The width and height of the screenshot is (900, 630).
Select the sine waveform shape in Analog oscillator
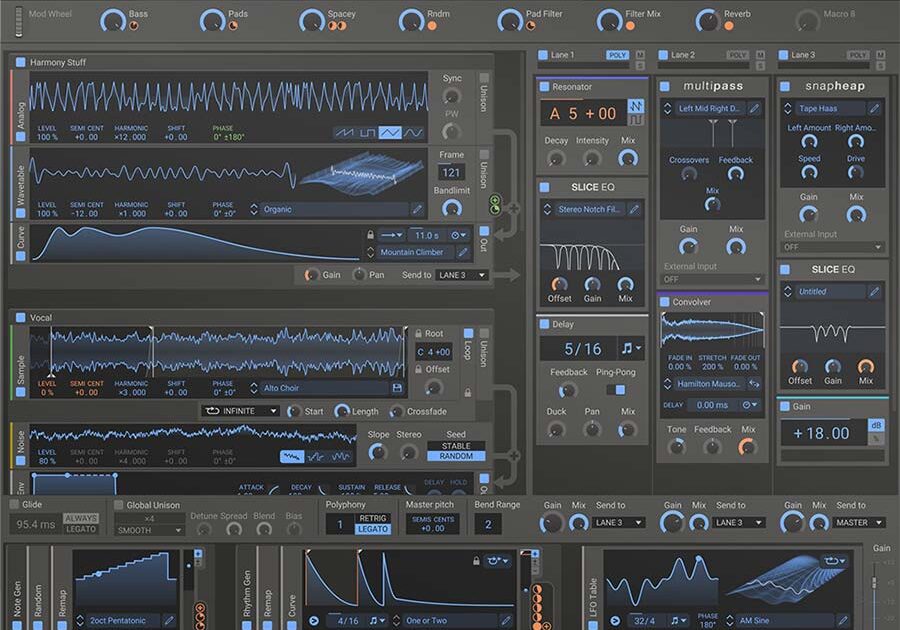413,133
